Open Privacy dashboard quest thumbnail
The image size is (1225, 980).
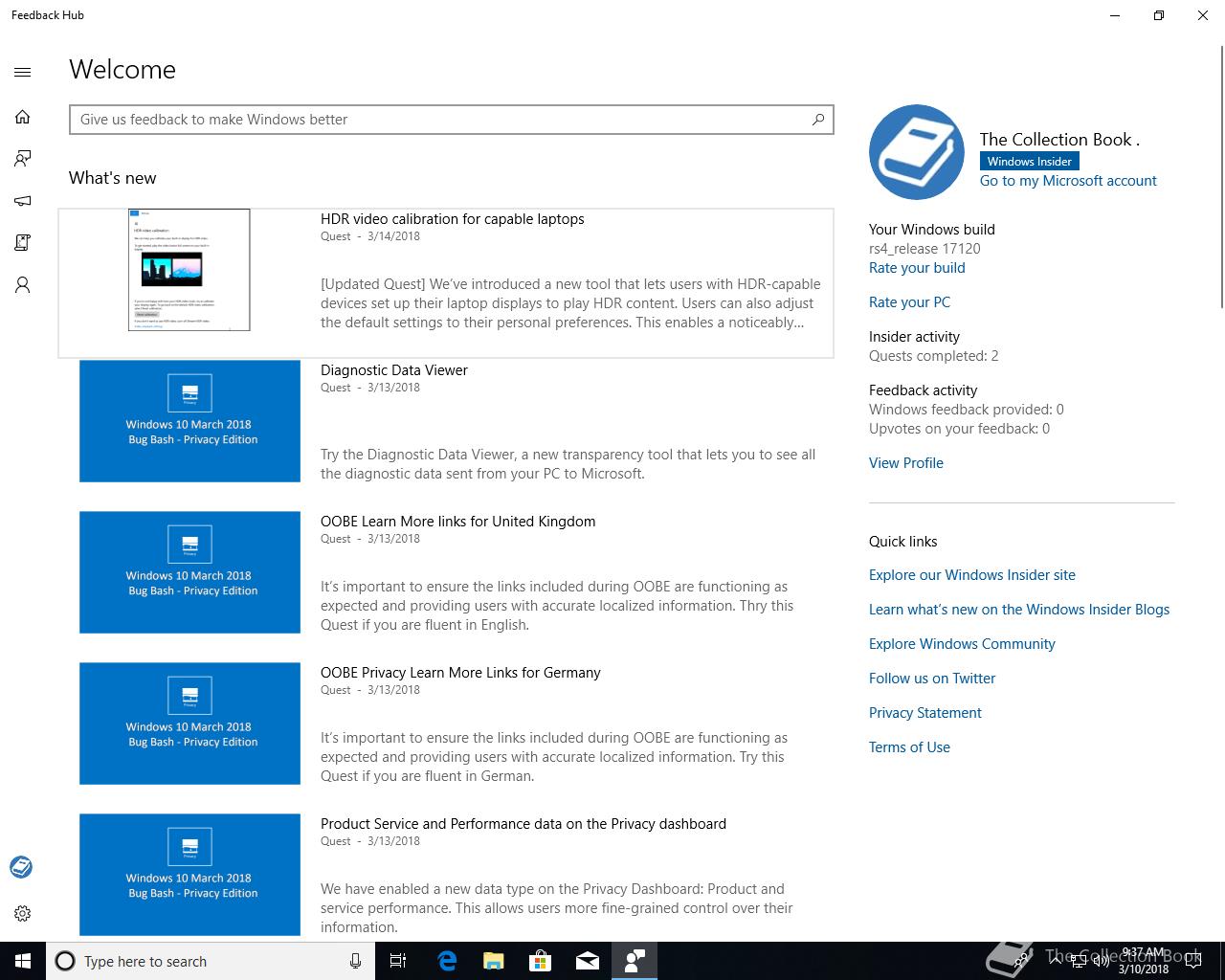(189, 875)
